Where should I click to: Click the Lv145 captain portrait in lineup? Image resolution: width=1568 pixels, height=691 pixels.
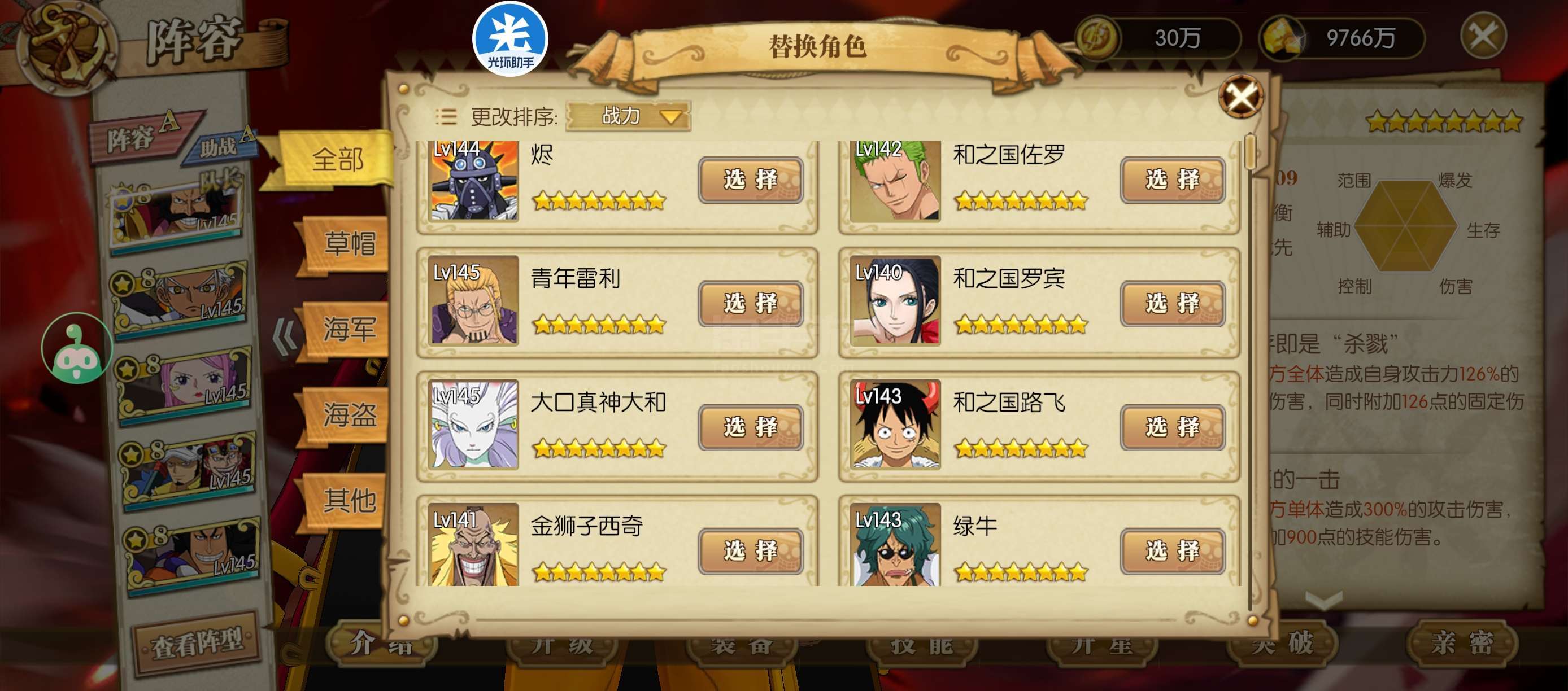pos(176,213)
